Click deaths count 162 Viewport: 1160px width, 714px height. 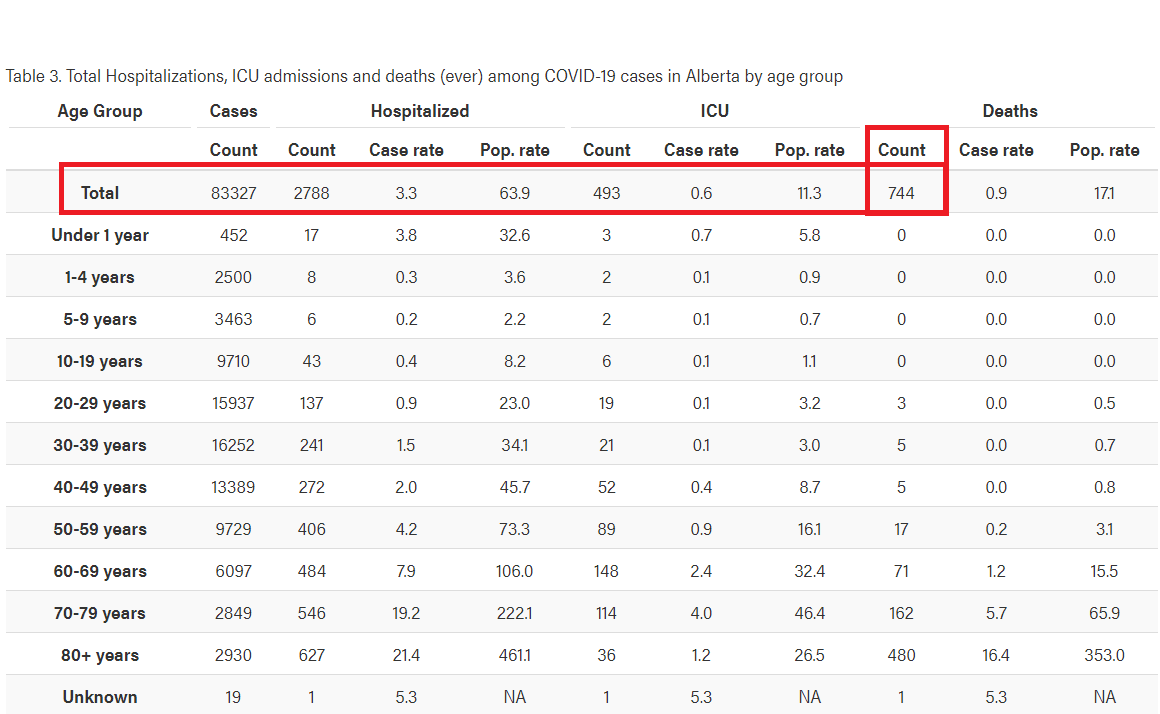tap(902, 614)
